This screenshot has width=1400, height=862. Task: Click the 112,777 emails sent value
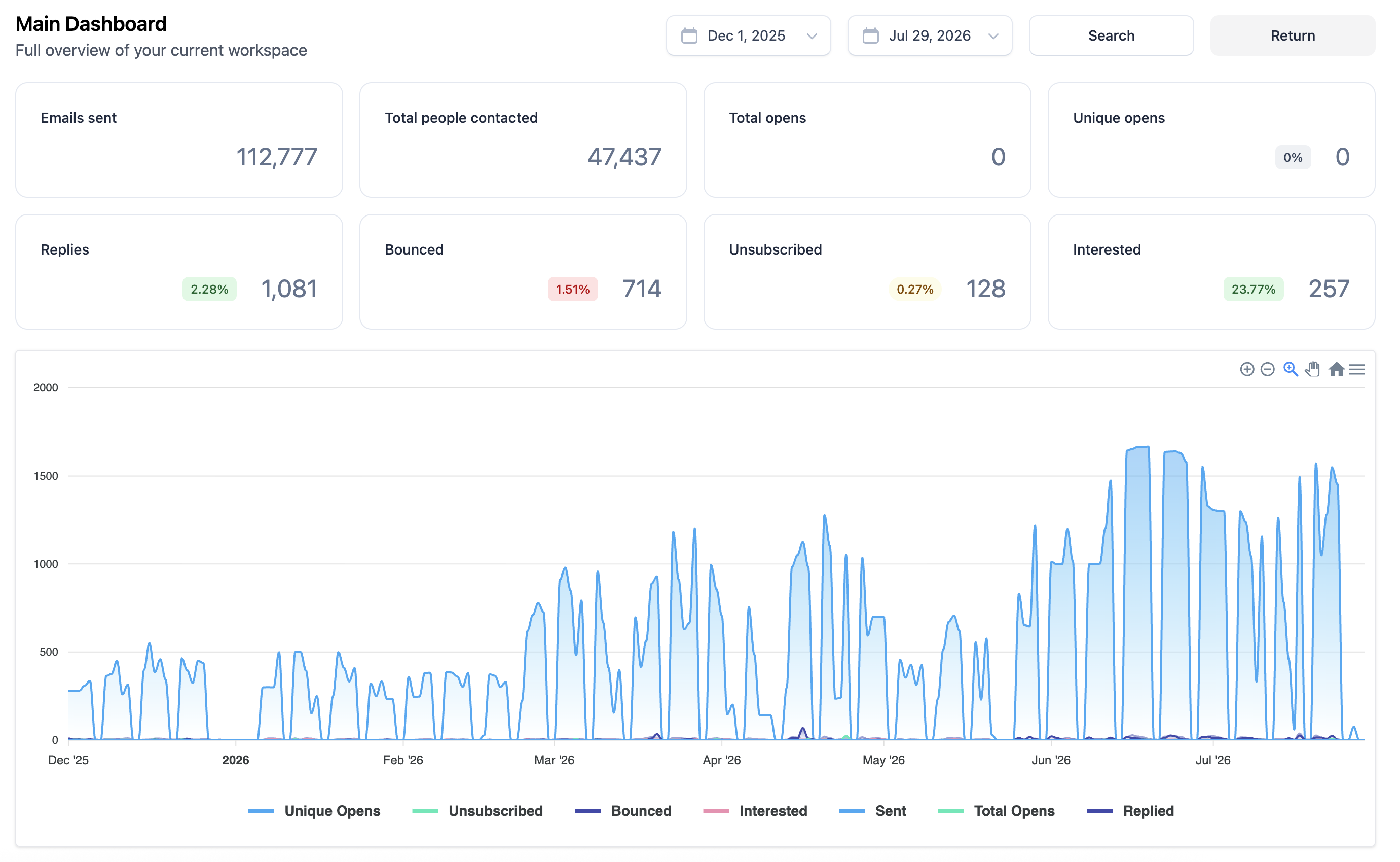click(277, 157)
